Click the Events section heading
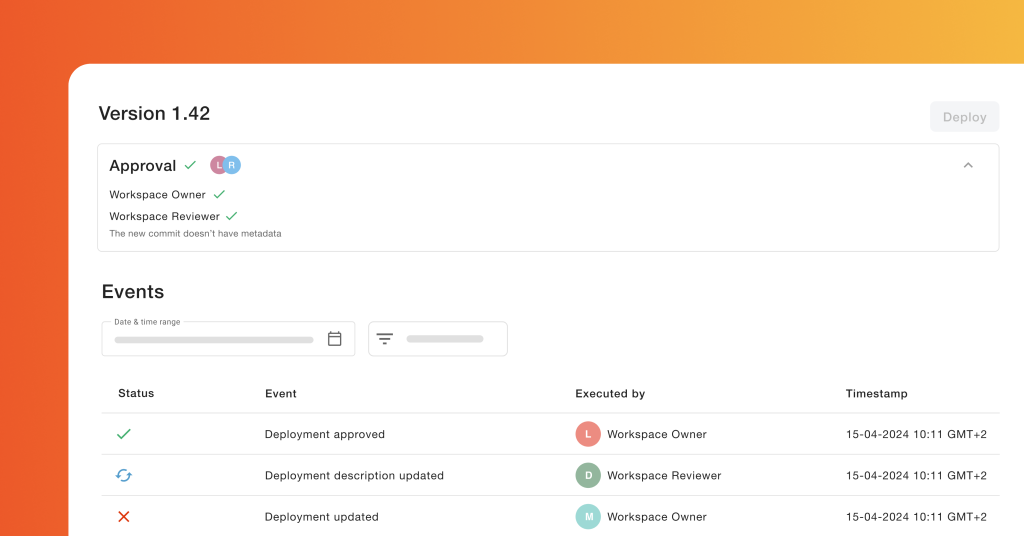Viewport: 1024px width, 536px height. point(133,291)
